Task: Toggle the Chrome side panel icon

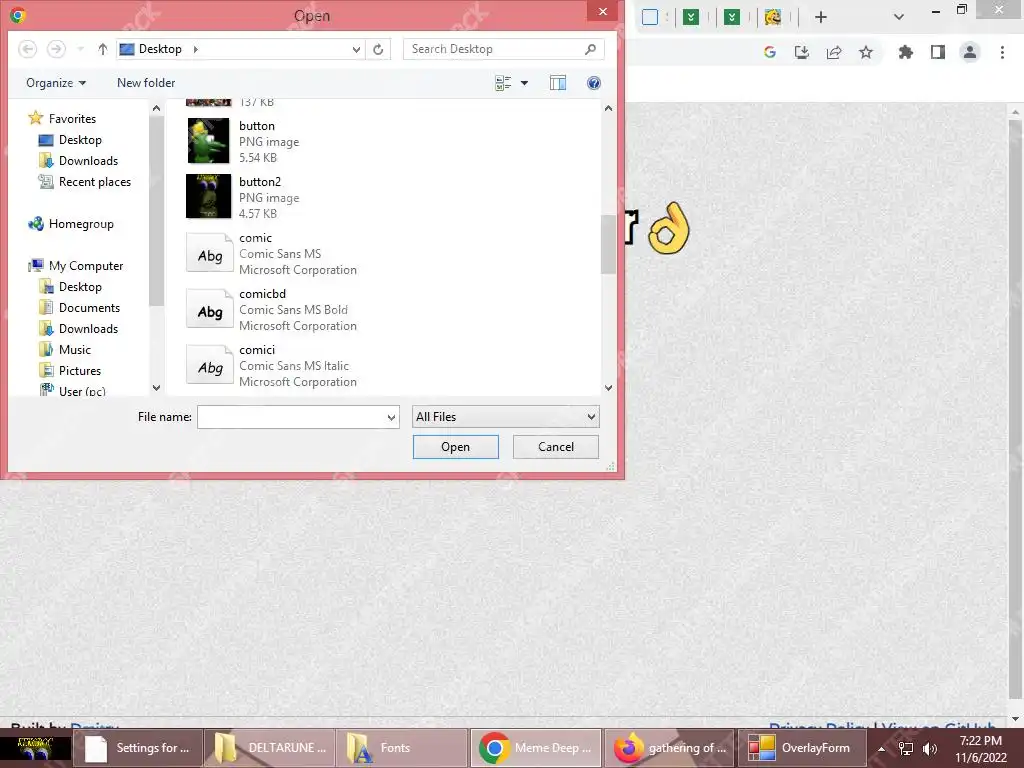Action: (938, 52)
